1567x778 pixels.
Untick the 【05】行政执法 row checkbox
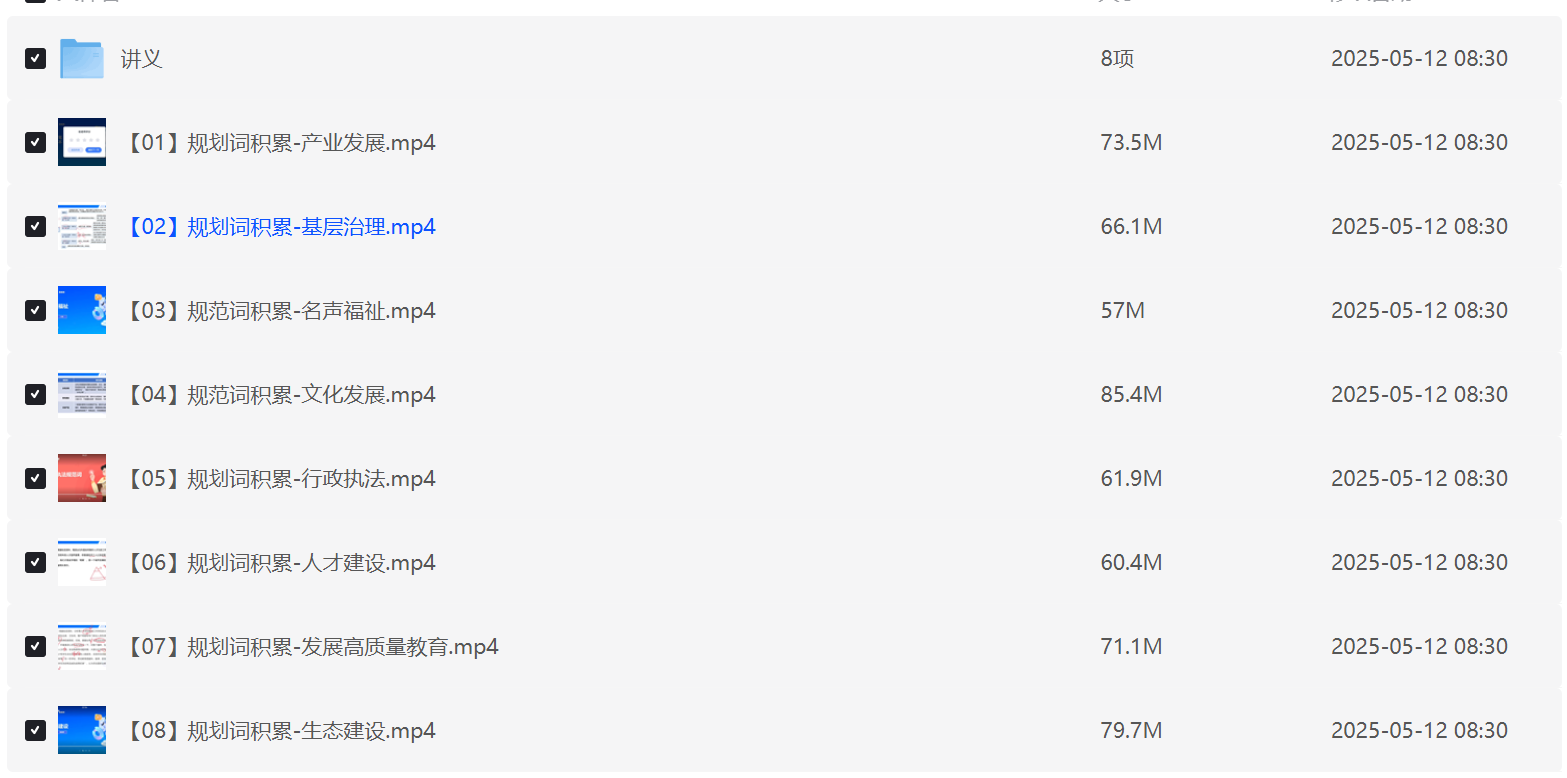(35, 478)
